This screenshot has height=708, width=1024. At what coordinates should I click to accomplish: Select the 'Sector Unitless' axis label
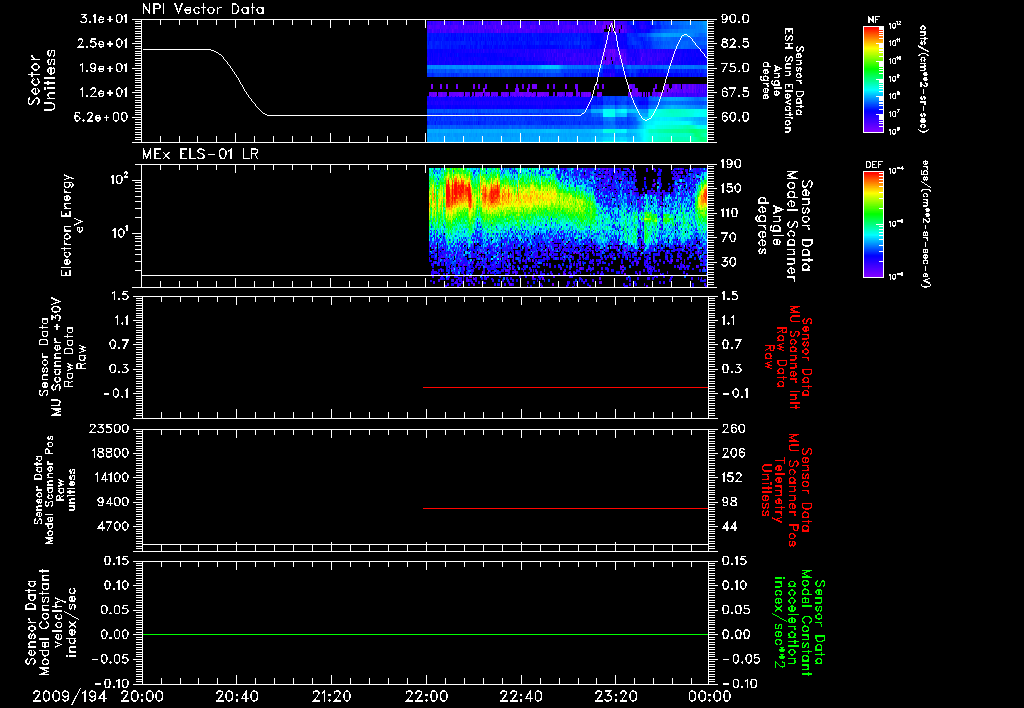point(42,80)
